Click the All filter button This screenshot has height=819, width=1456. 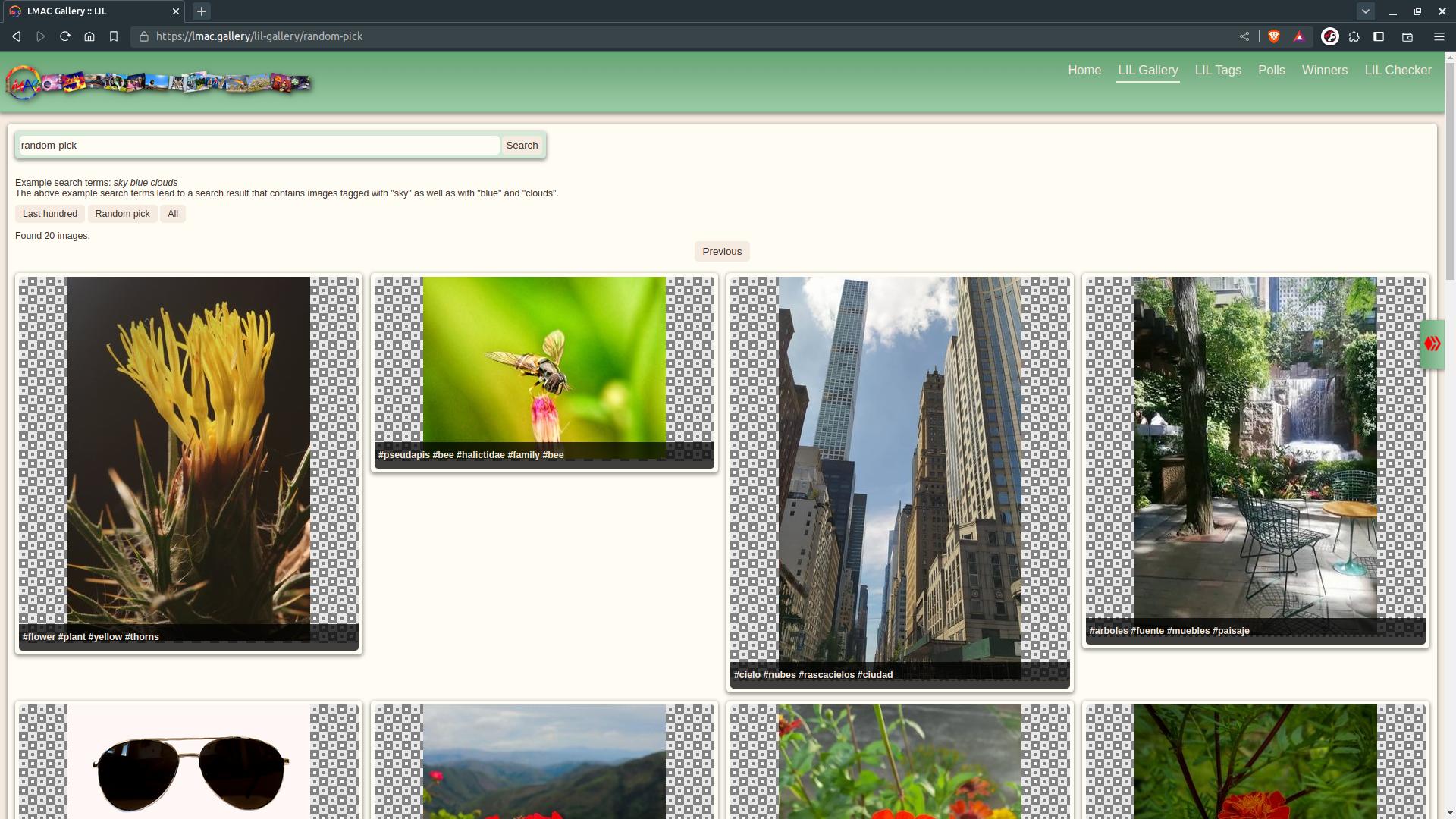(173, 214)
